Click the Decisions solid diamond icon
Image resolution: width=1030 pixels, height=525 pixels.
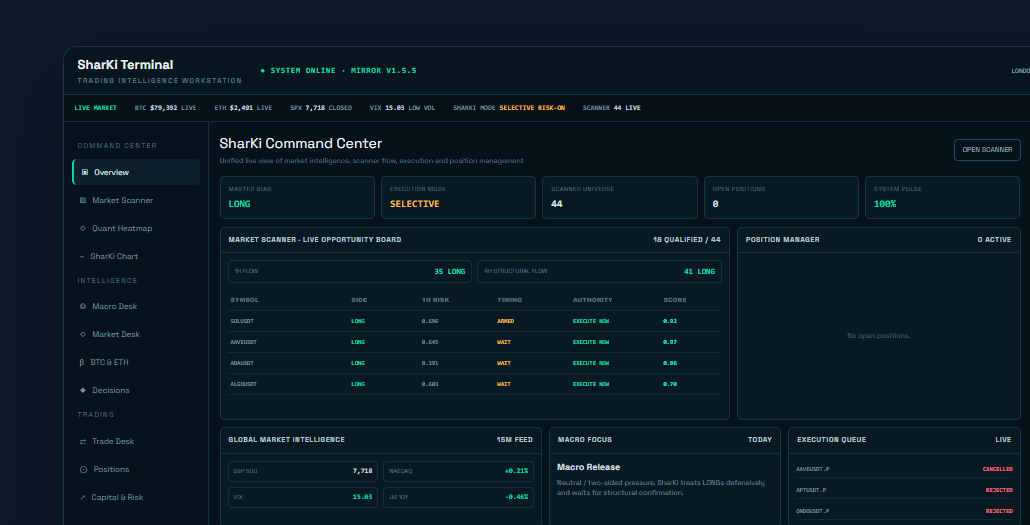click(83, 390)
